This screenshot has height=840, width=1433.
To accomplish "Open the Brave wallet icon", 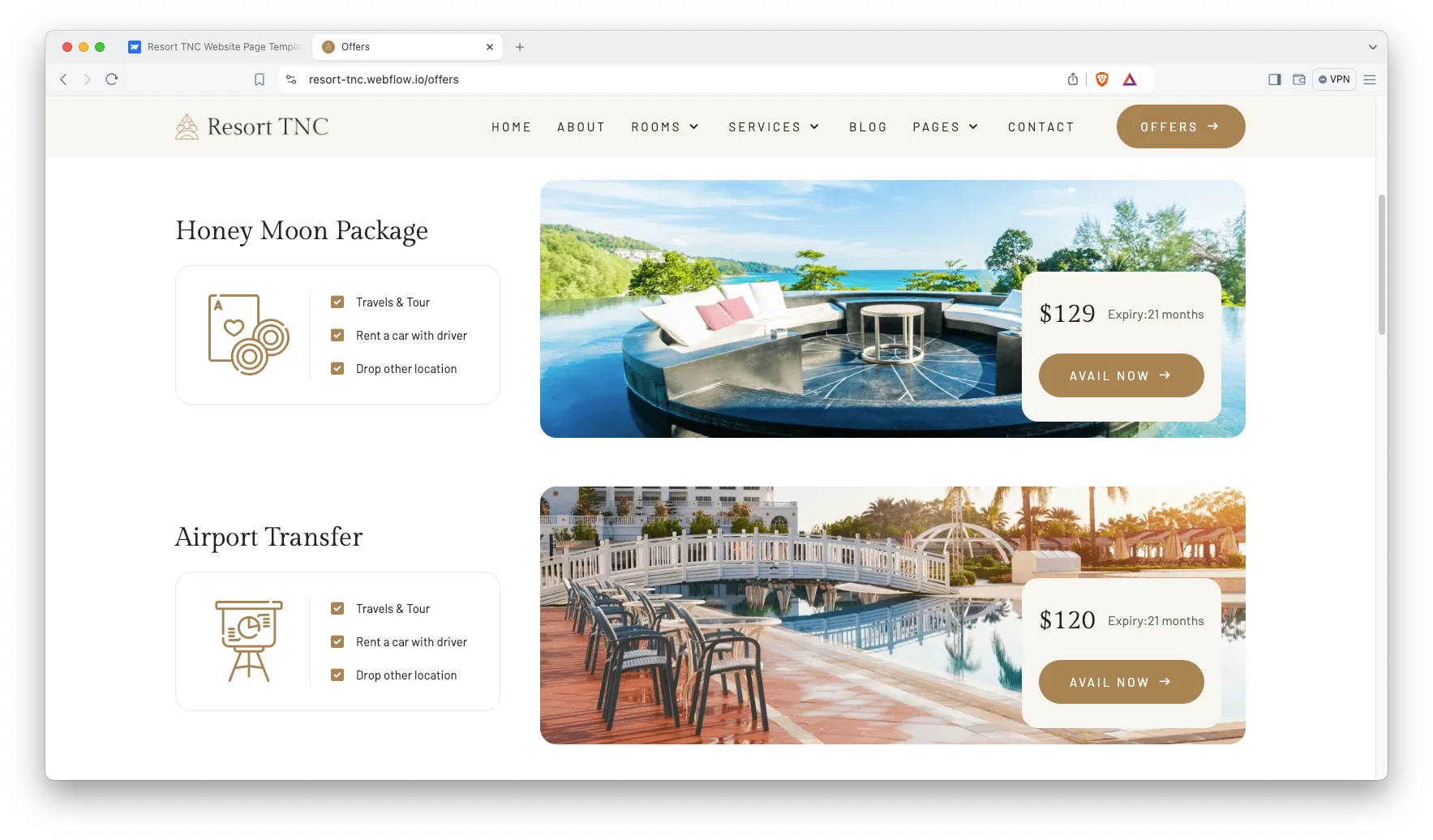I will pyautogui.click(x=1299, y=79).
